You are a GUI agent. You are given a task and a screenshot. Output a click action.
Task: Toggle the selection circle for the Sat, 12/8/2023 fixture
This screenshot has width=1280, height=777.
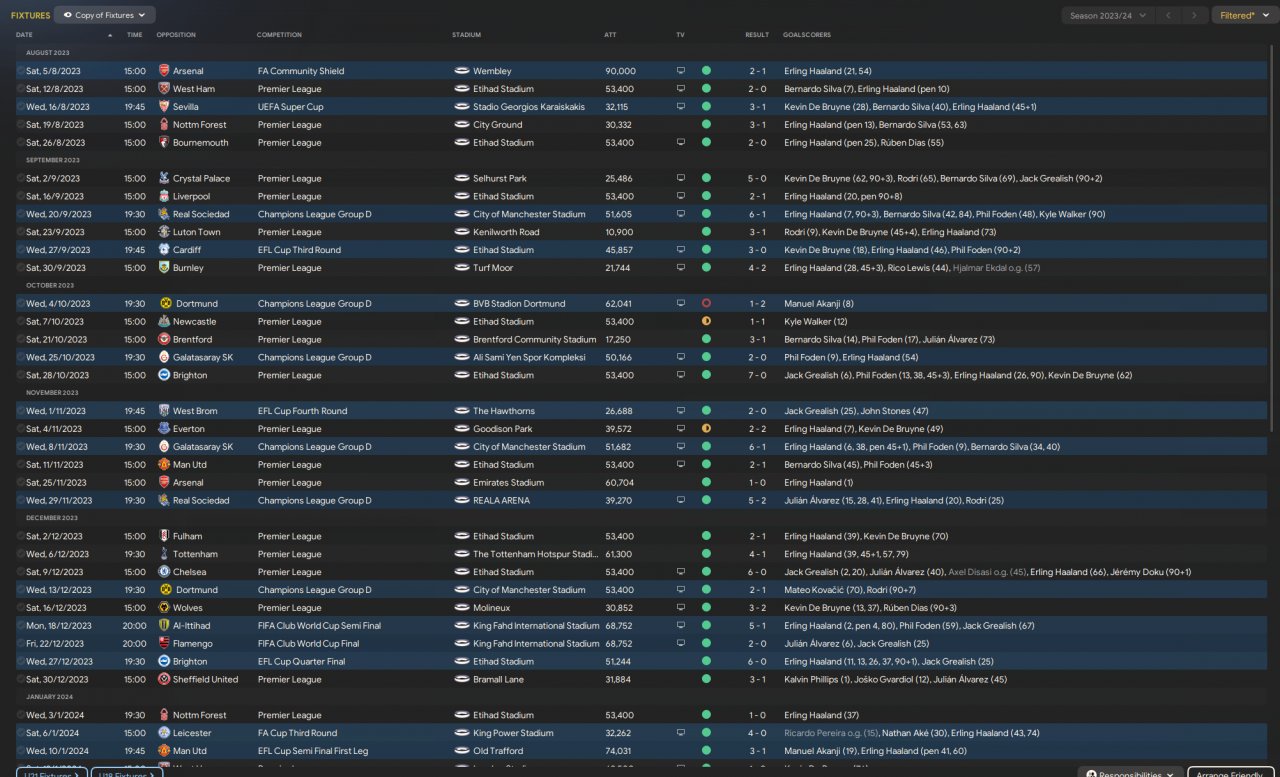click(20, 89)
